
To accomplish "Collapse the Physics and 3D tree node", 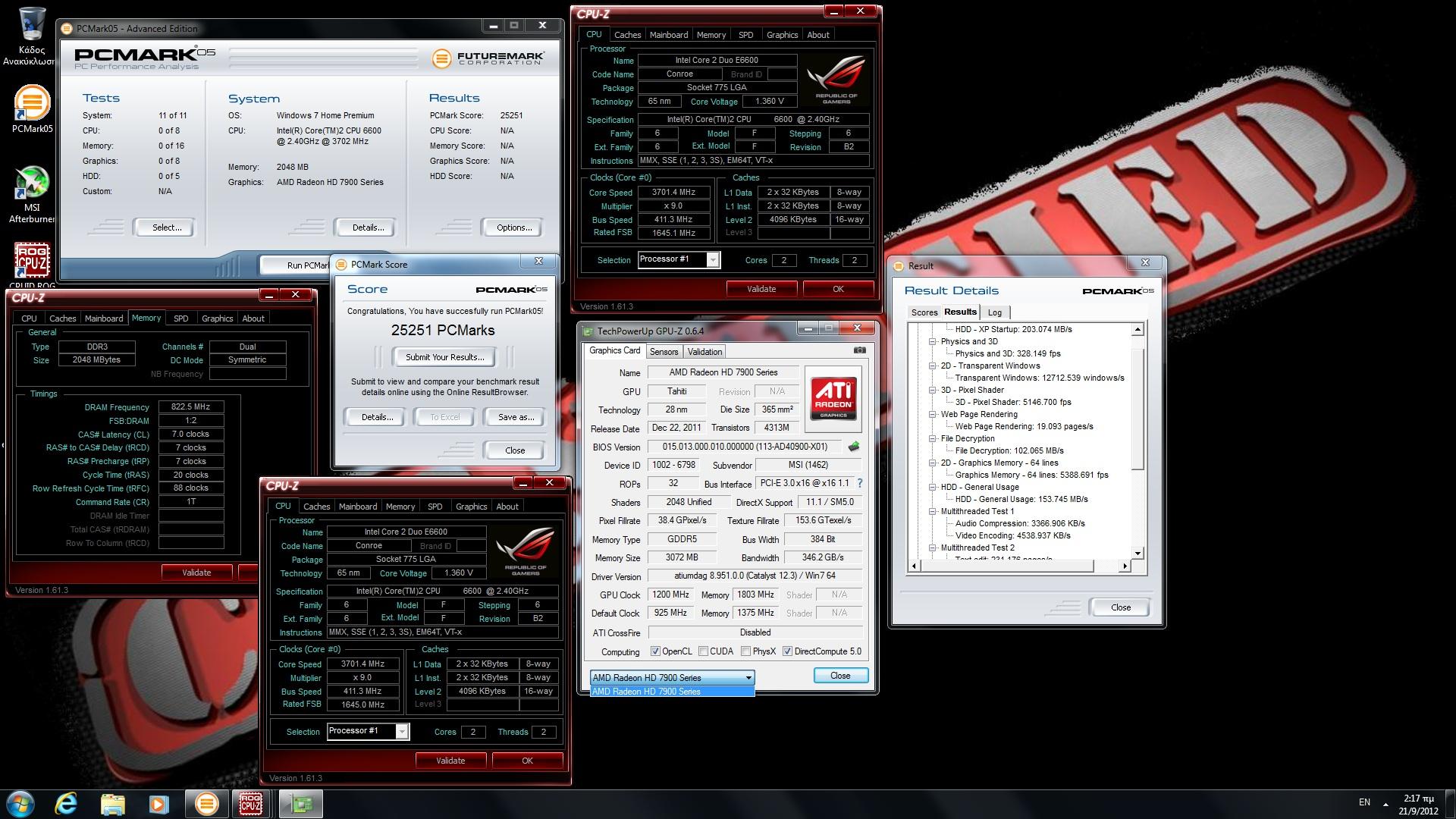I will point(933,341).
